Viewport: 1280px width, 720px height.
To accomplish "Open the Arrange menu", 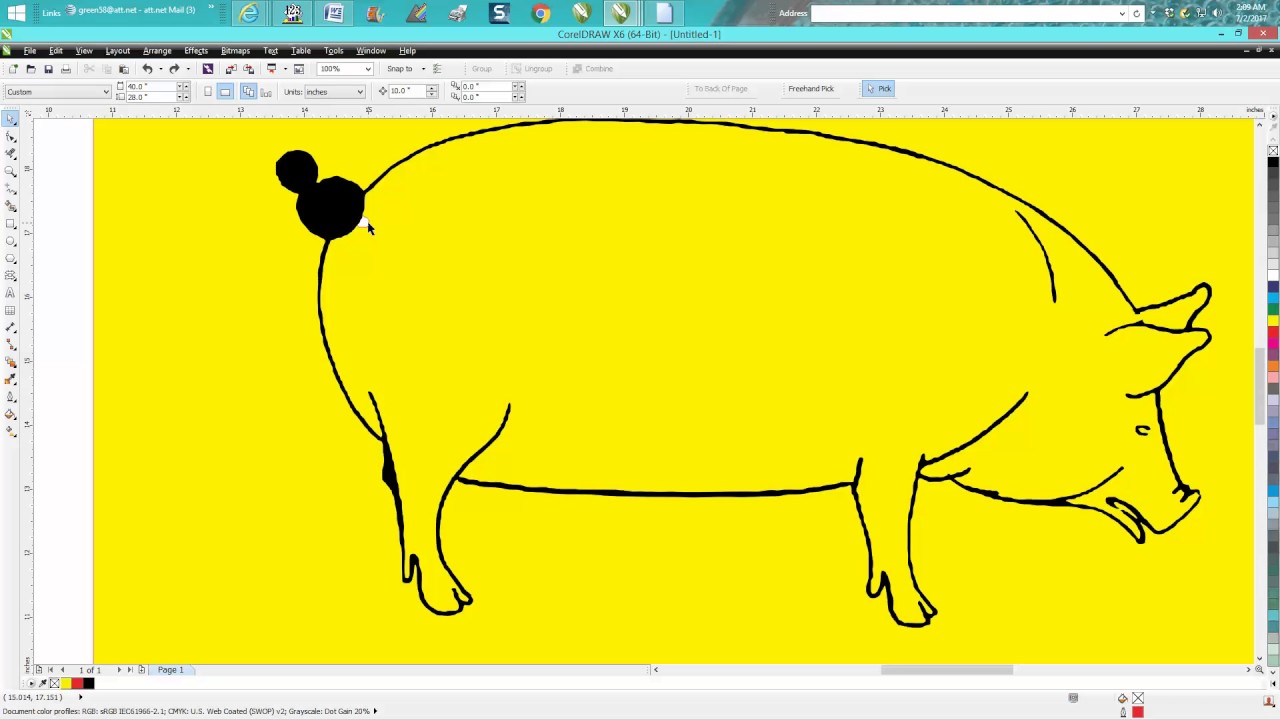I will click(157, 51).
